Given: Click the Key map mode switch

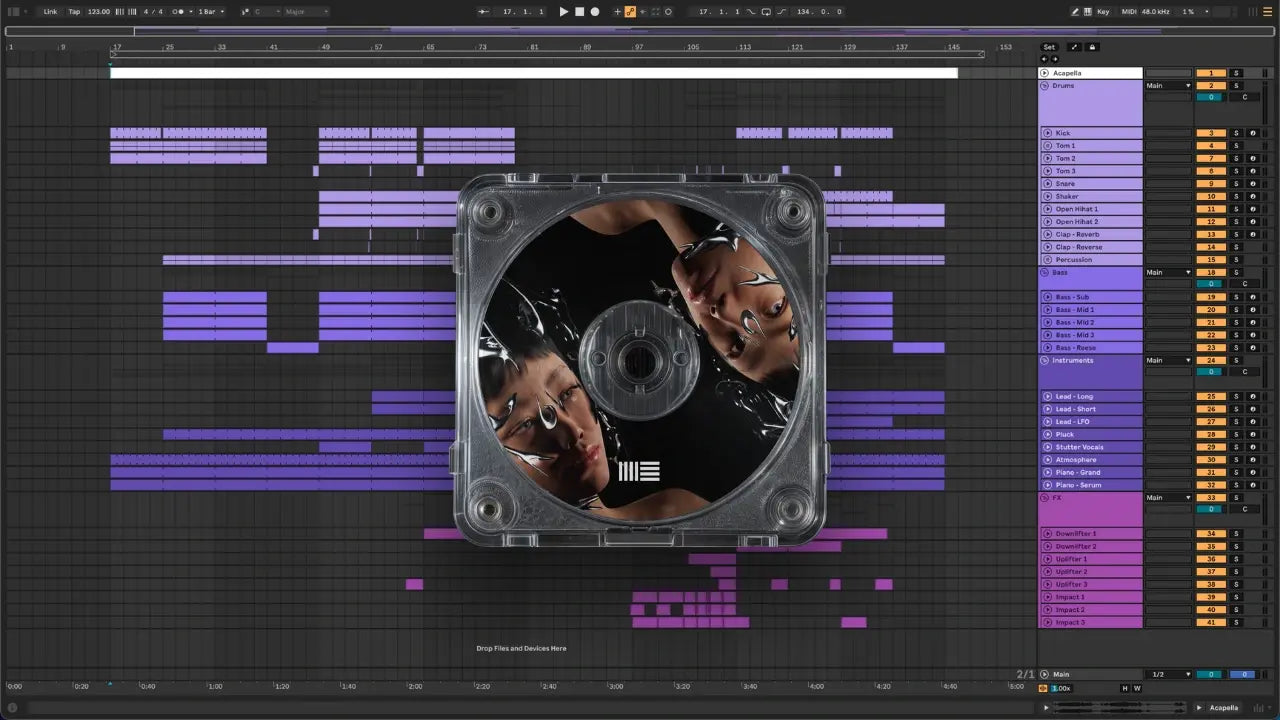Looking at the screenshot, I should coord(1103,12).
